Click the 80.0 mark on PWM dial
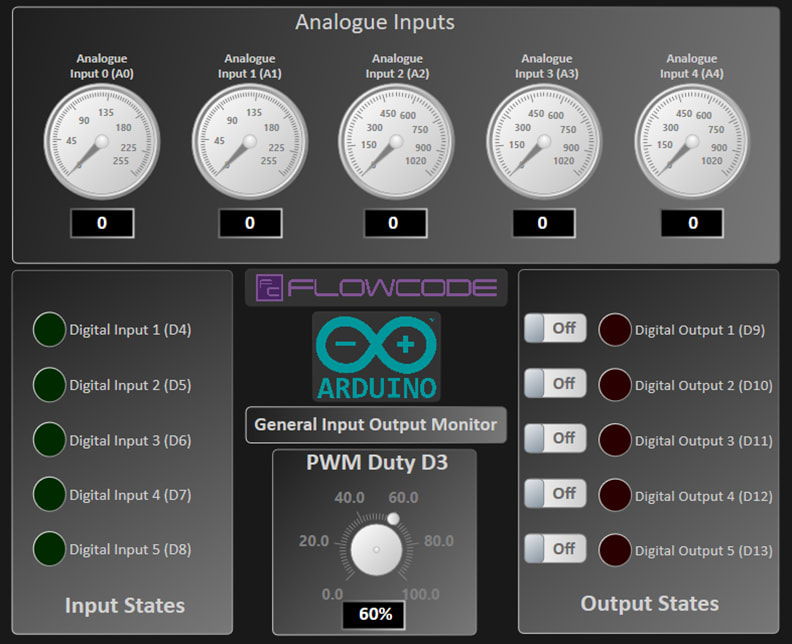Image resolution: width=792 pixels, height=644 pixels. (438, 541)
